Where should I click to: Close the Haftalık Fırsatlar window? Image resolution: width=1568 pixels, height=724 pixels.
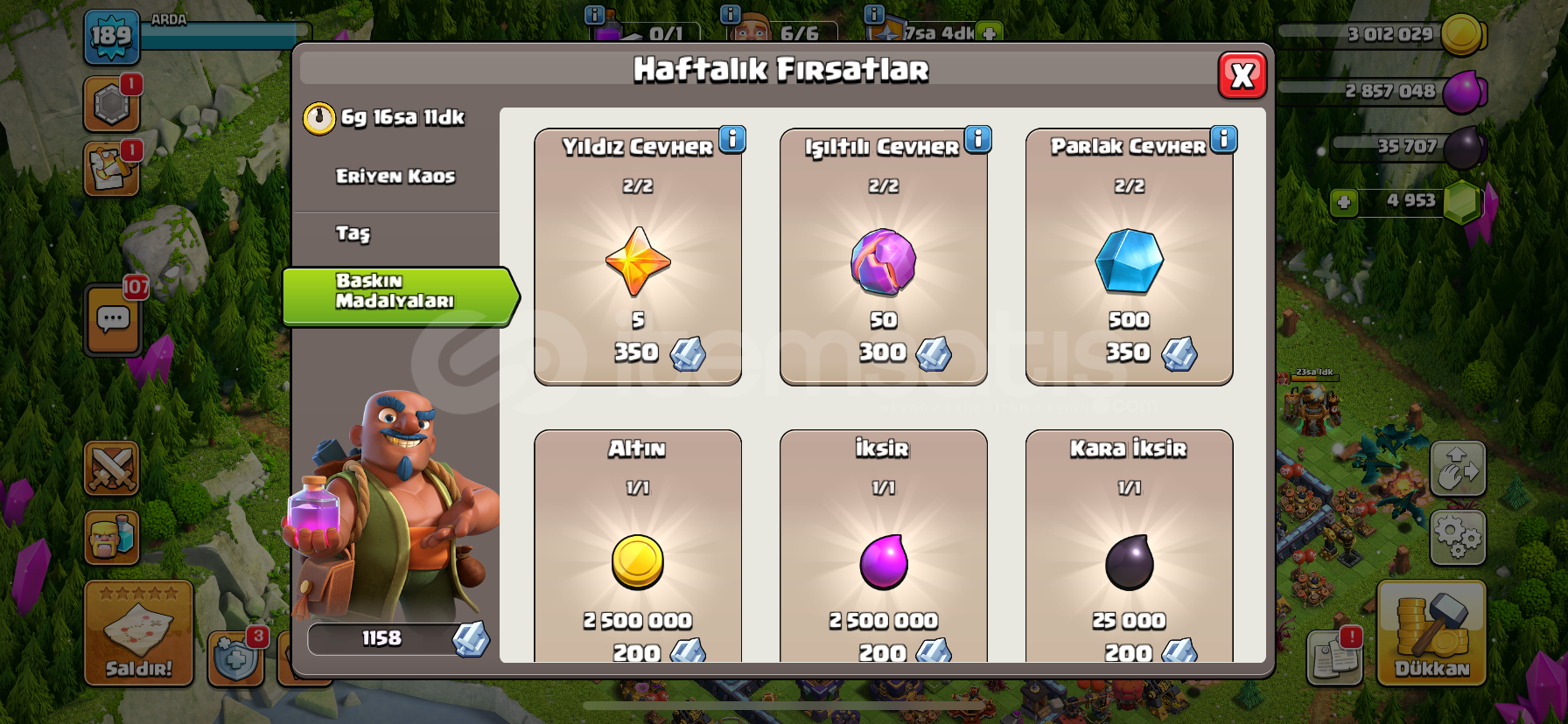[x=1242, y=76]
